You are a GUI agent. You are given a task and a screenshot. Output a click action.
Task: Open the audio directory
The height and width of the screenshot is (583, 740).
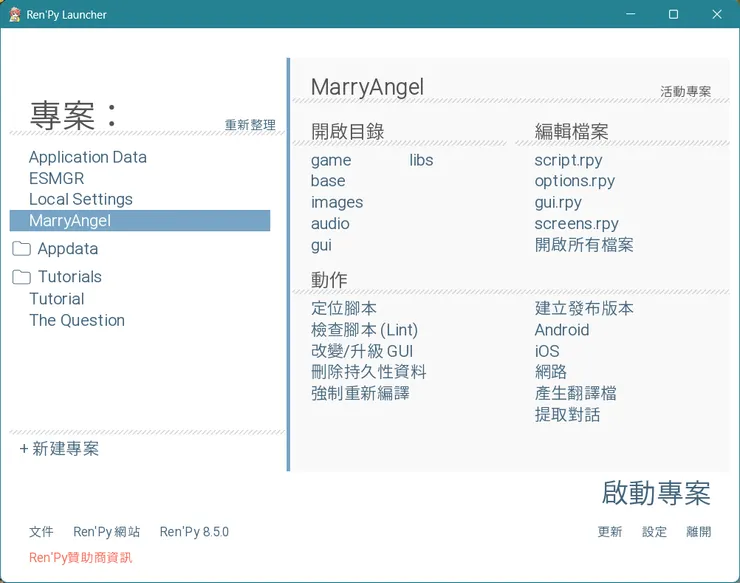pos(330,223)
